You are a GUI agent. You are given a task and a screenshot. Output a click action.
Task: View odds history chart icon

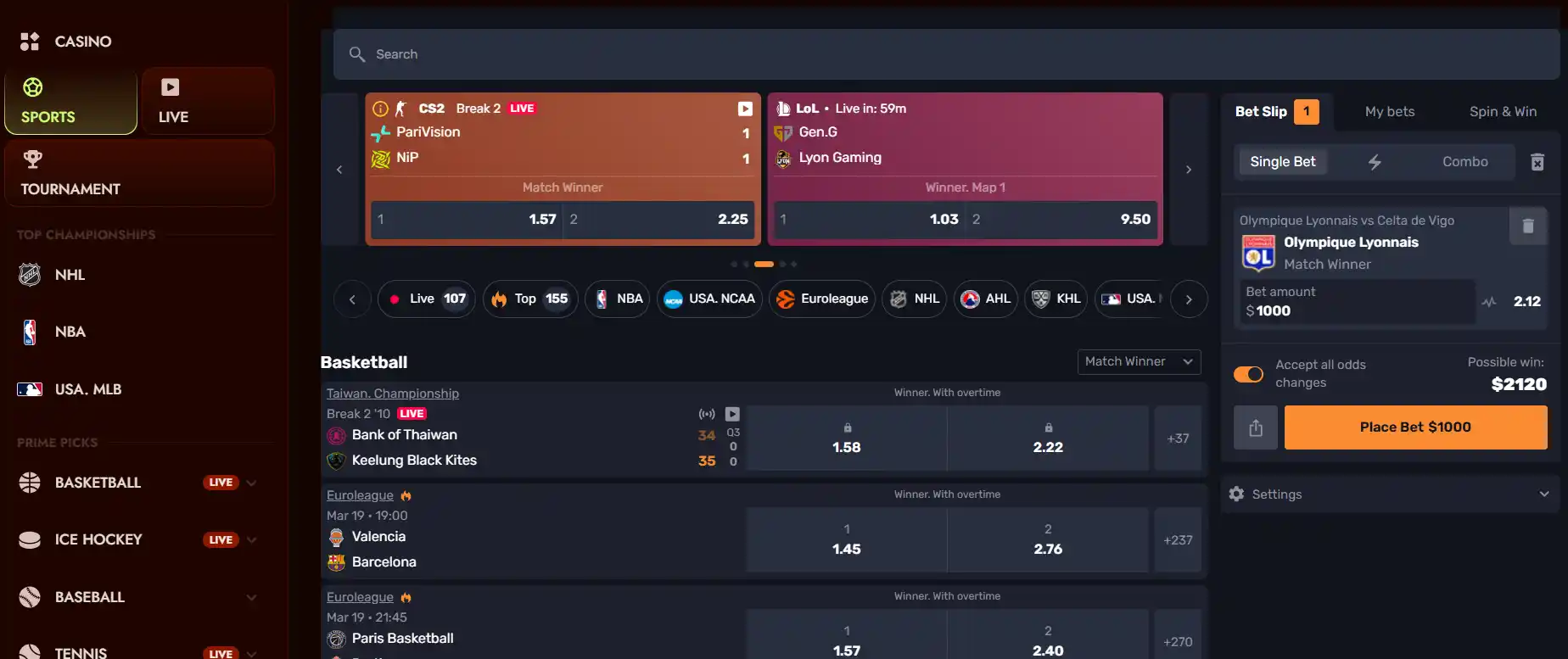[1489, 301]
